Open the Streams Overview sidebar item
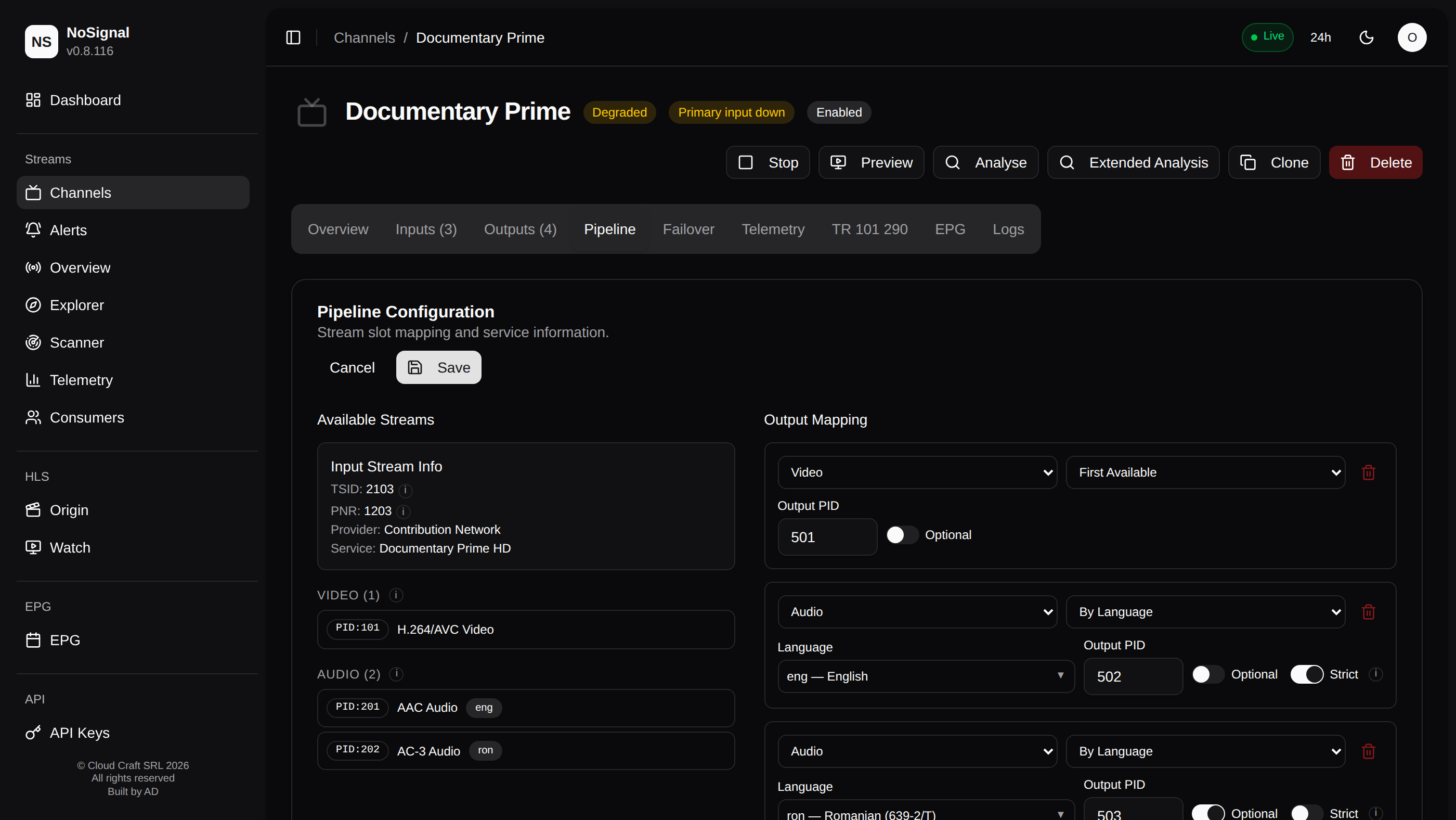1456x820 pixels. click(133, 267)
